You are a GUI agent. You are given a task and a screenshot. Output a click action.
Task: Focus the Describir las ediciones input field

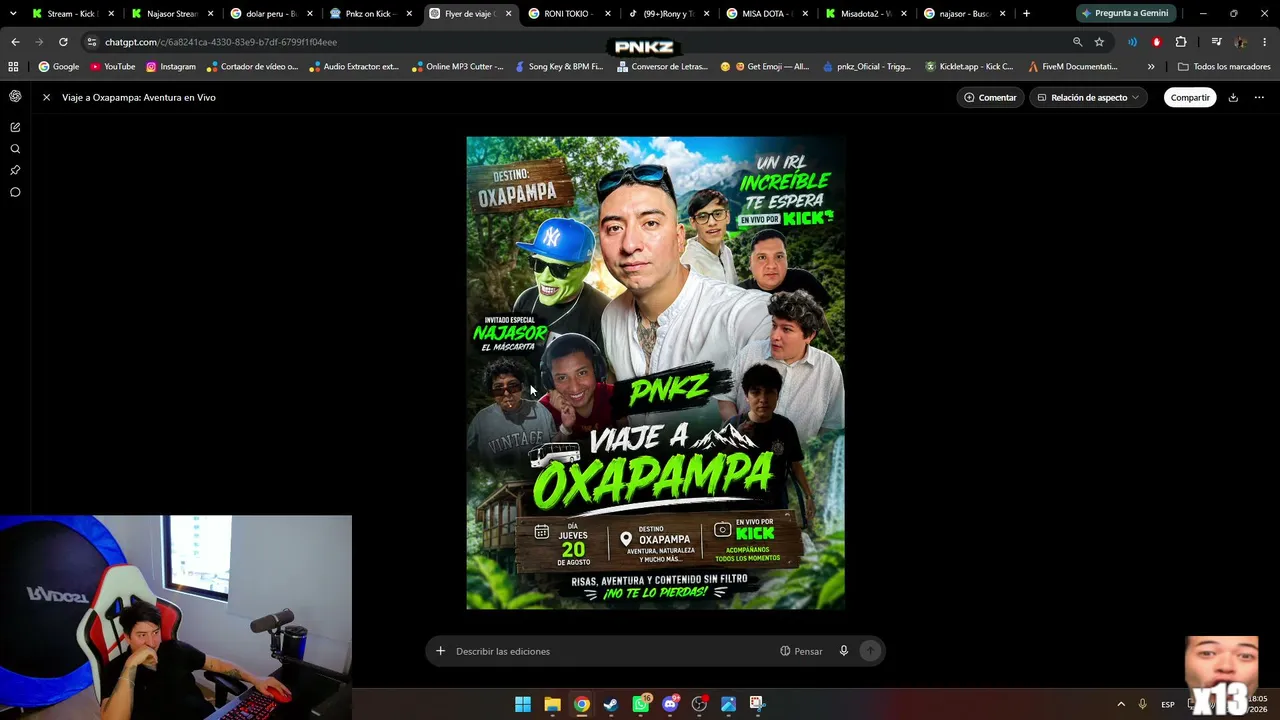(x=610, y=651)
